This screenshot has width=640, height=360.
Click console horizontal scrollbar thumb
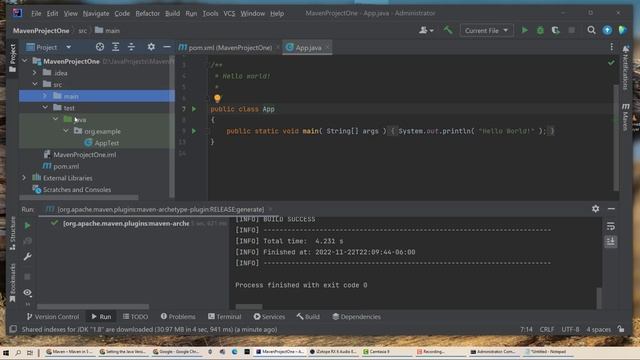pos(249,306)
